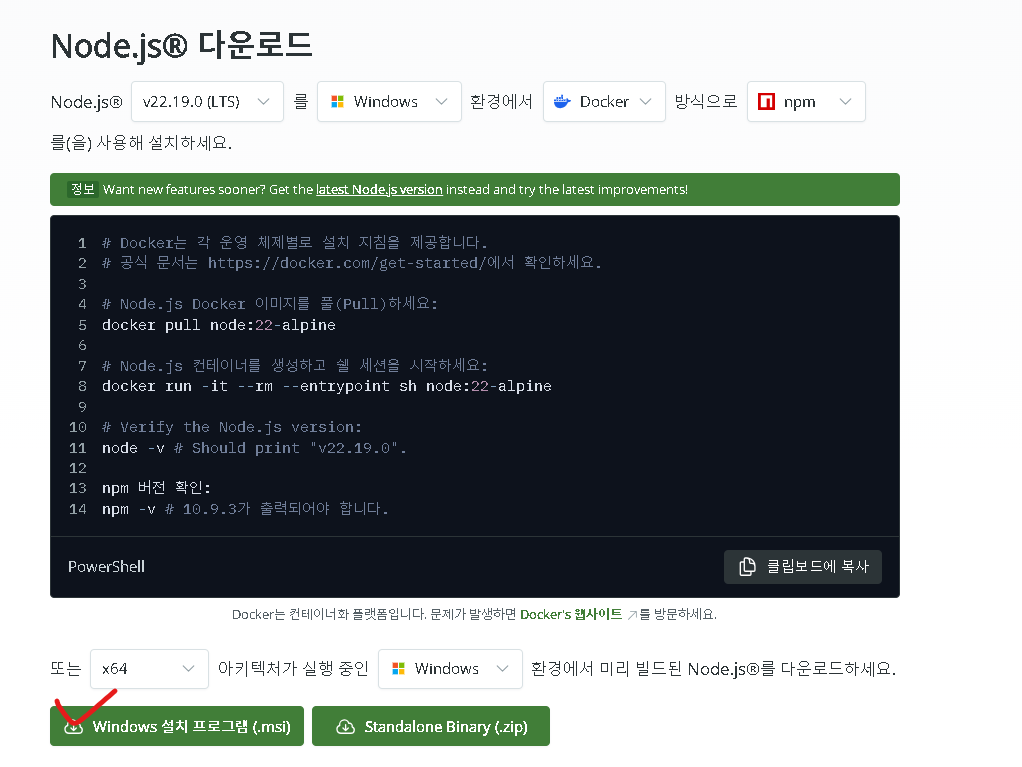The image size is (1022, 767).
Task: Click the text "를(을) 사용해 설치하세요."
Action: click(x=141, y=143)
